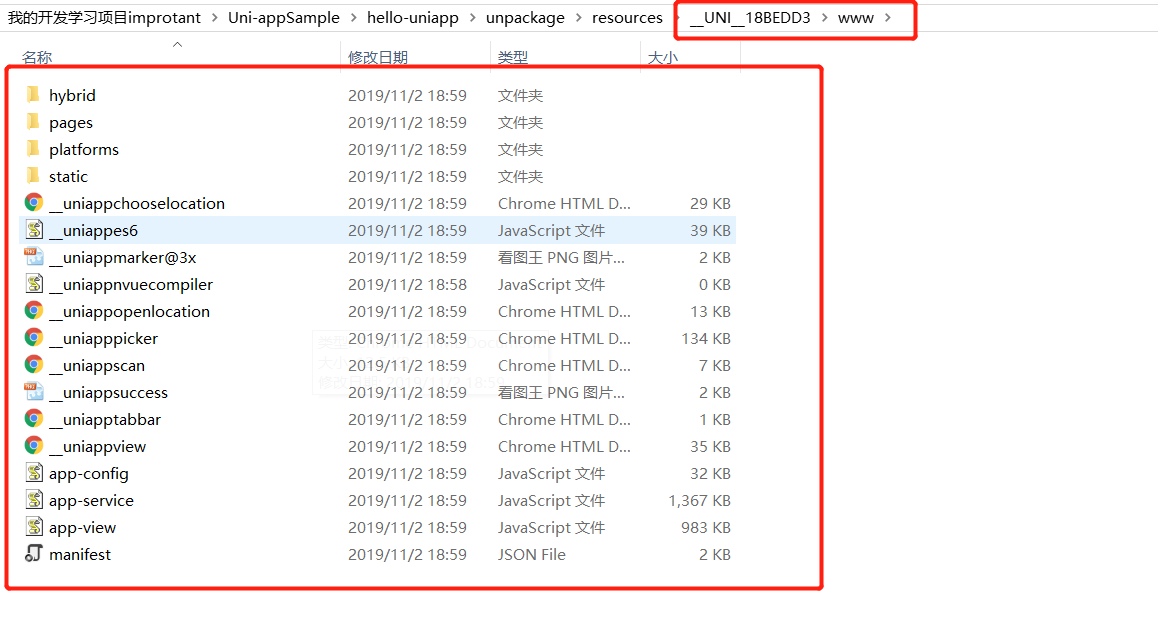Select script icon of app-service
This screenshot has width=1158, height=626.
click(34, 500)
